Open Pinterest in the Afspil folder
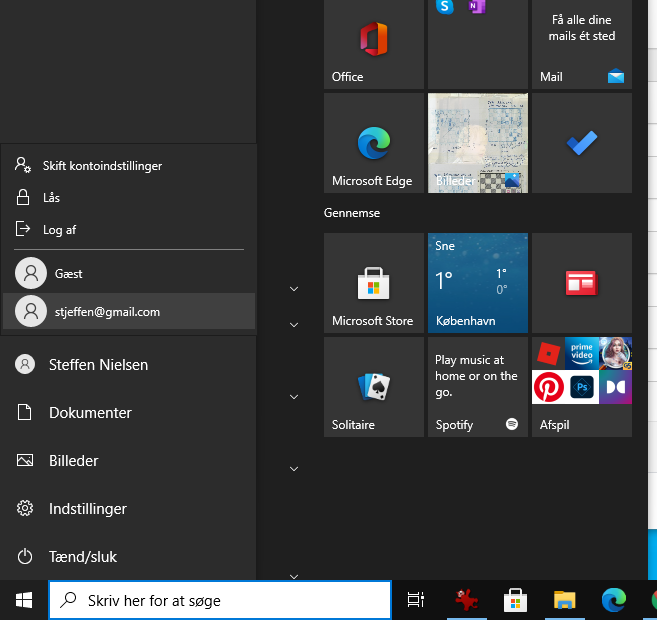This screenshot has height=620, width=657. (x=548, y=387)
